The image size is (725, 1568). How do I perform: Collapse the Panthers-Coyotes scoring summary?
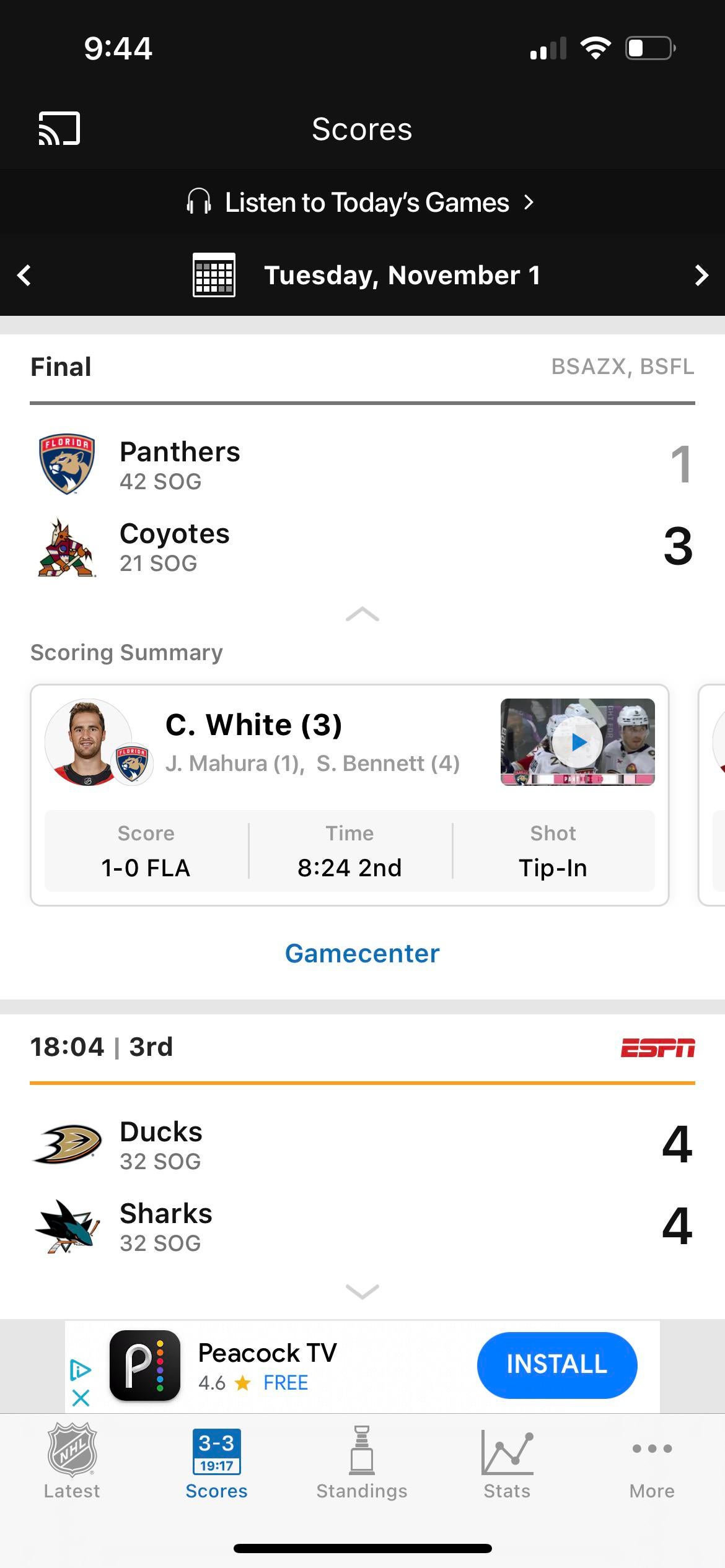coord(362,614)
